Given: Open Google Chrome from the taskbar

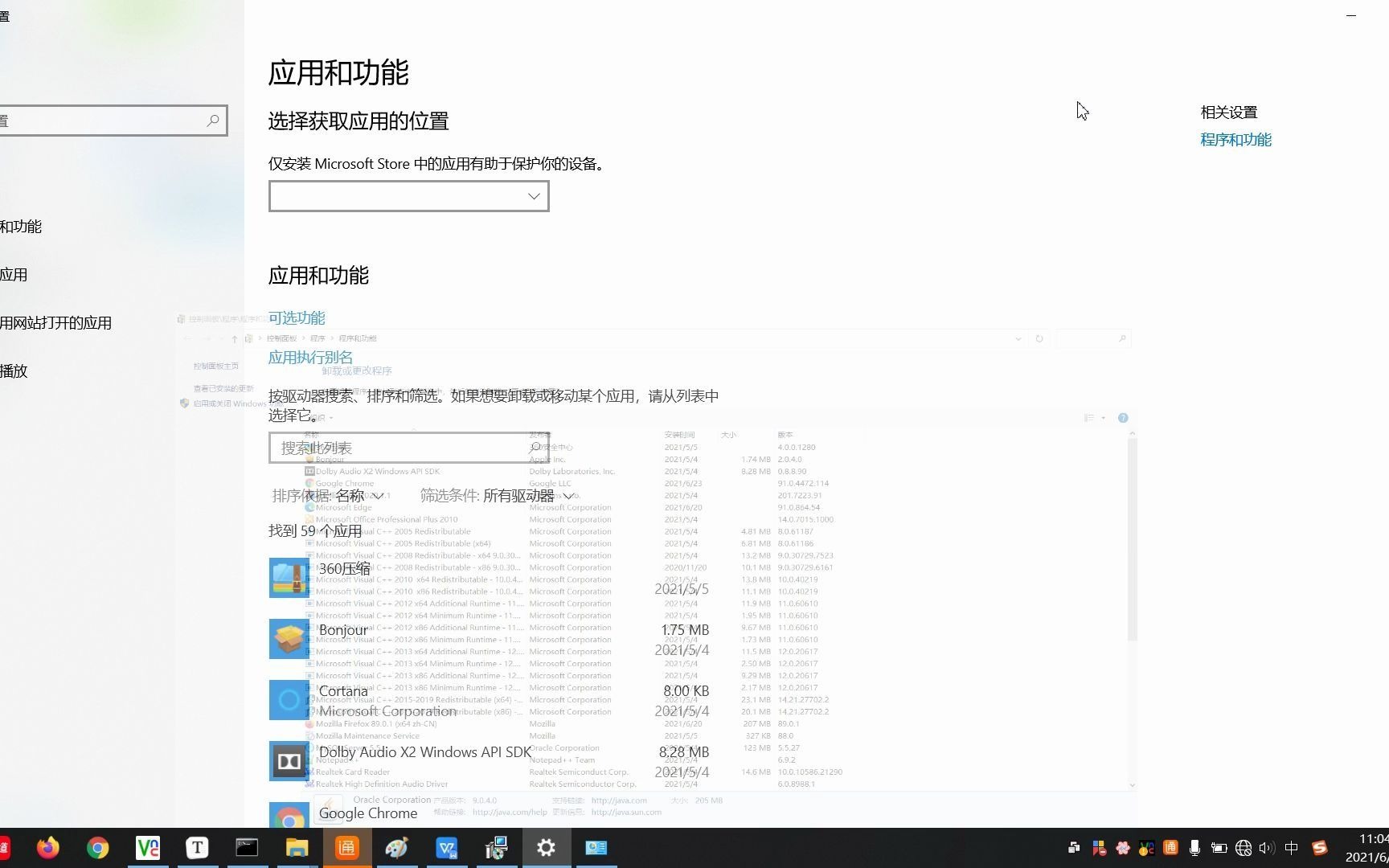Looking at the screenshot, I should pos(98,847).
